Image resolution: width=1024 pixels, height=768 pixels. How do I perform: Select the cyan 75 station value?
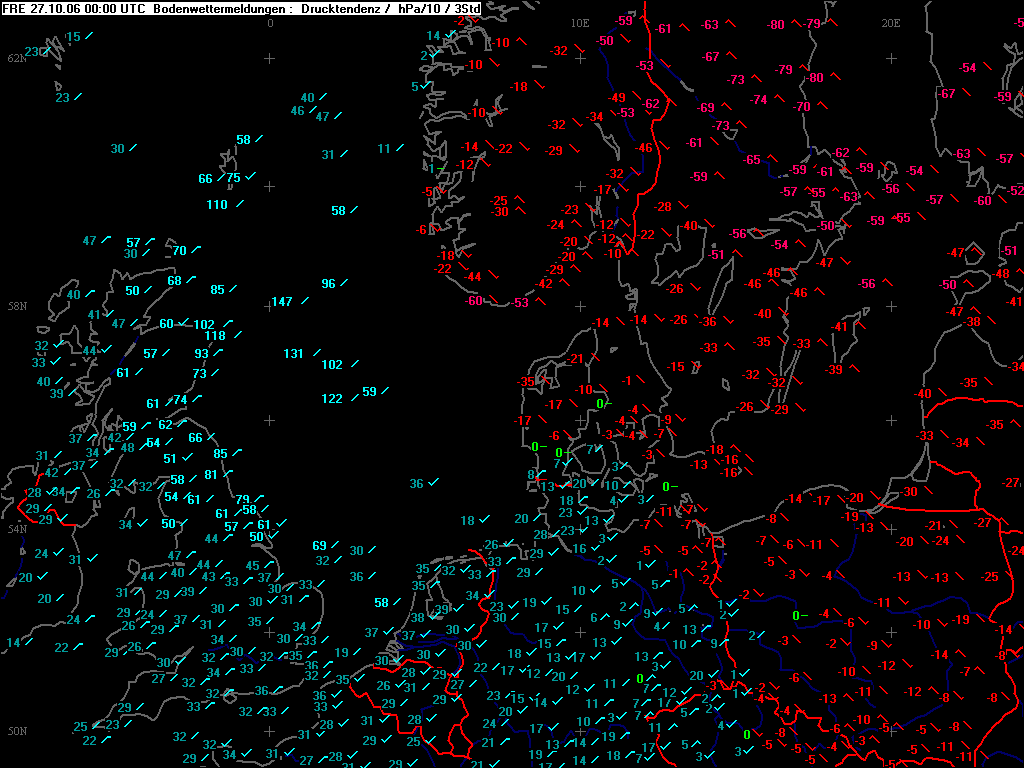(233, 178)
